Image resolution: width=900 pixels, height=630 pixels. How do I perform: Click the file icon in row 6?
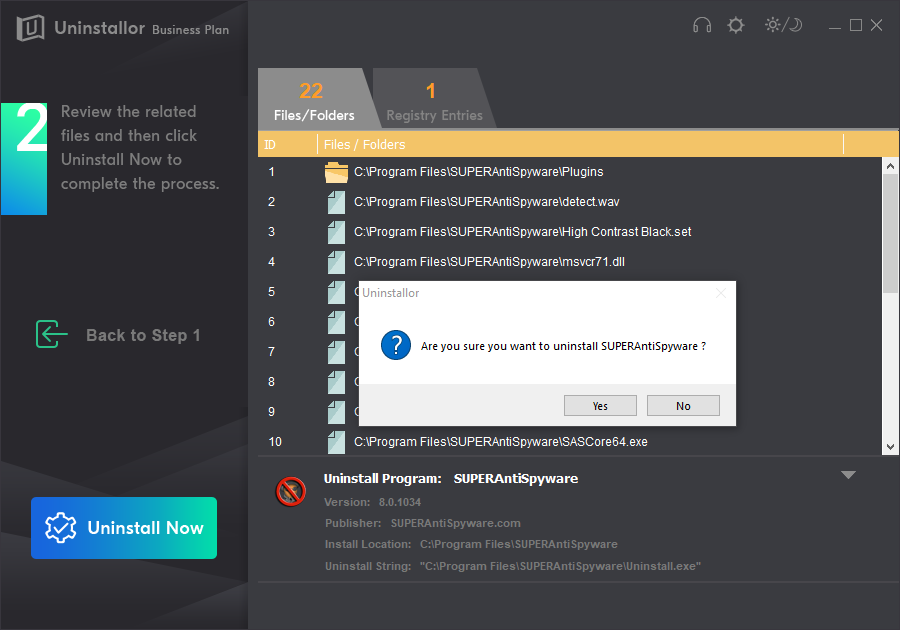click(336, 322)
